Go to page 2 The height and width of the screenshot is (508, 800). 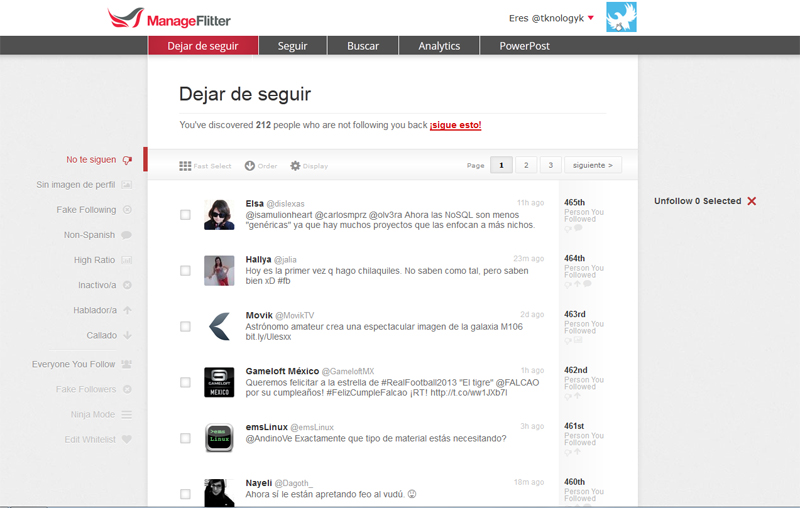(526, 165)
